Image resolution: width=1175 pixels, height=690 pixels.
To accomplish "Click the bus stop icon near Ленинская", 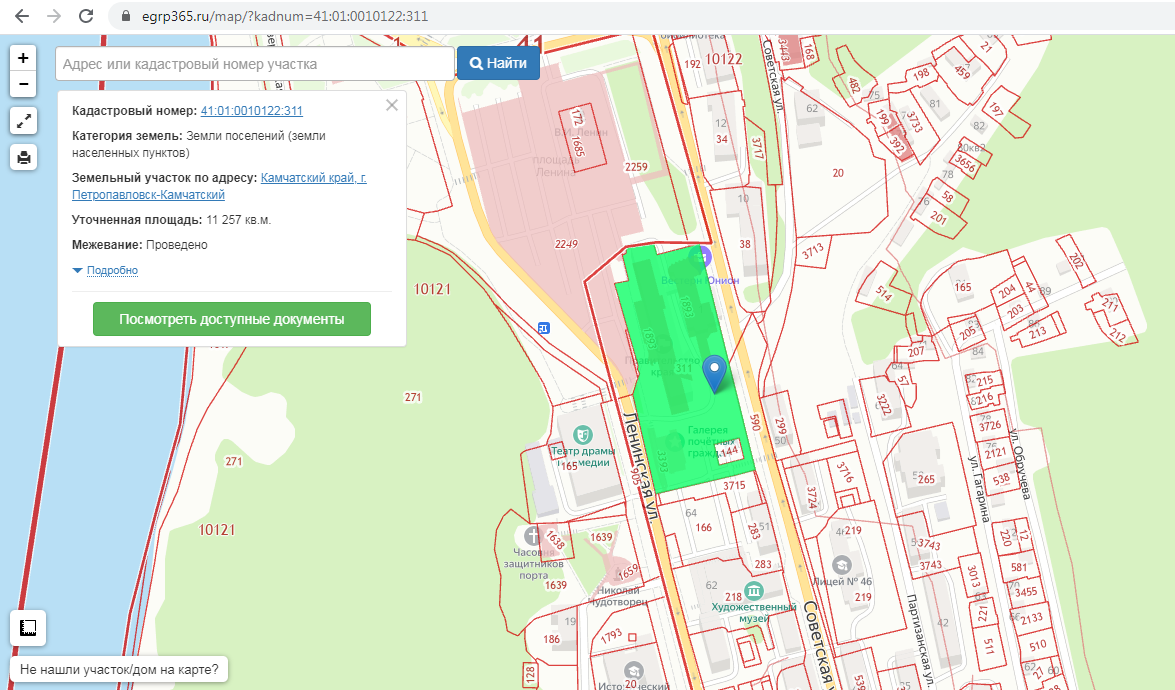I will pyautogui.click(x=544, y=327).
